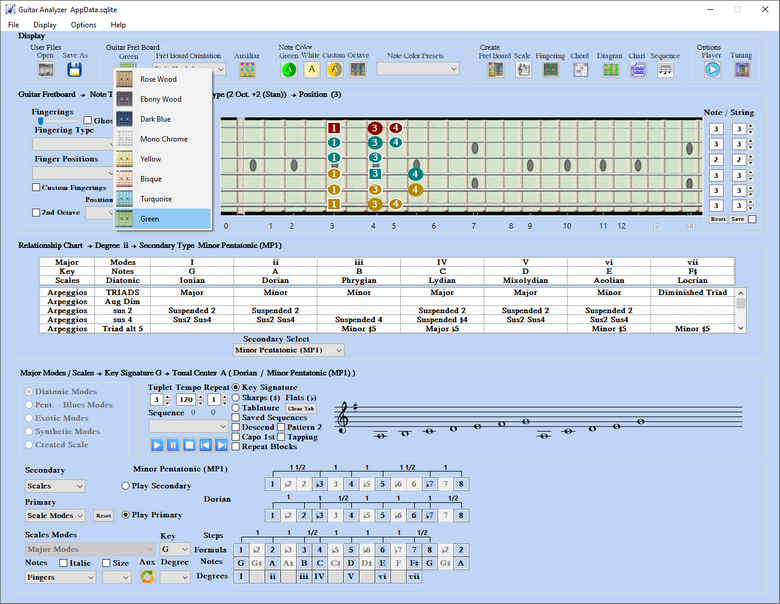The image size is (780, 604).
Task: Choose Rose Wood fretboard style
Action: [x=163, y=79]
